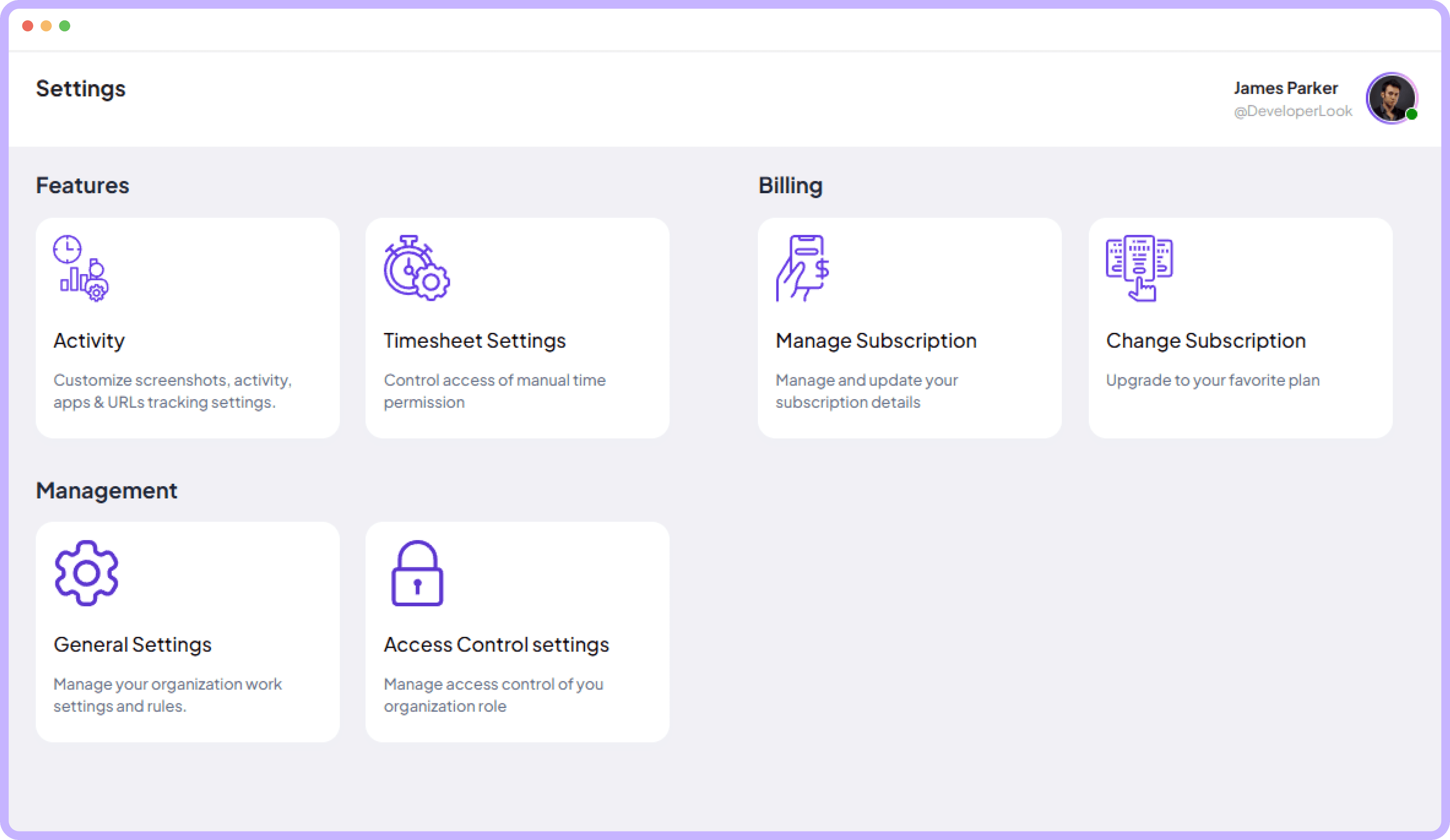Click James Parker's display name

(x=1285, y=88)
